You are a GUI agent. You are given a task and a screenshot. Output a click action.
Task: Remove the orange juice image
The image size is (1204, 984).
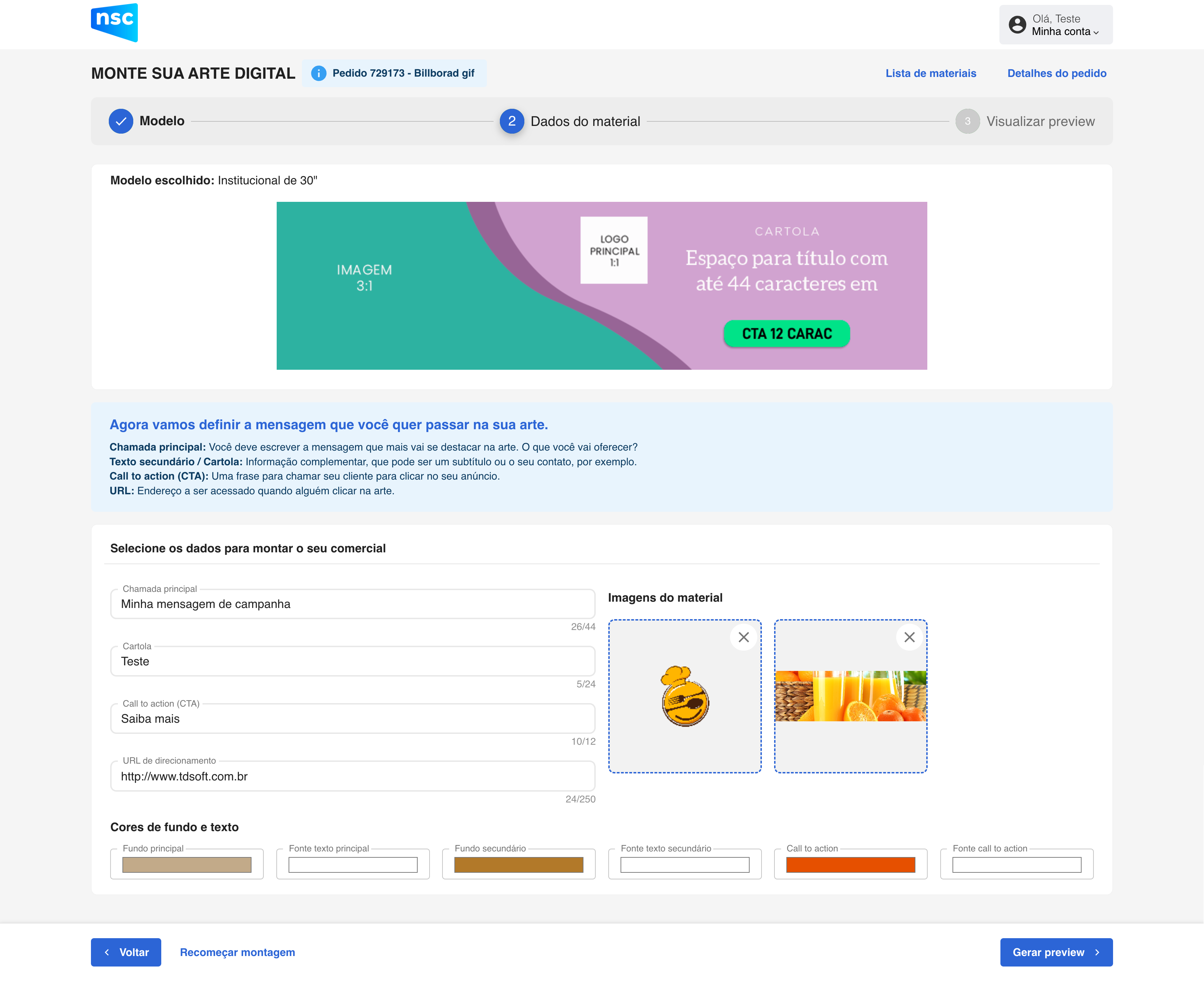point(909,637)
